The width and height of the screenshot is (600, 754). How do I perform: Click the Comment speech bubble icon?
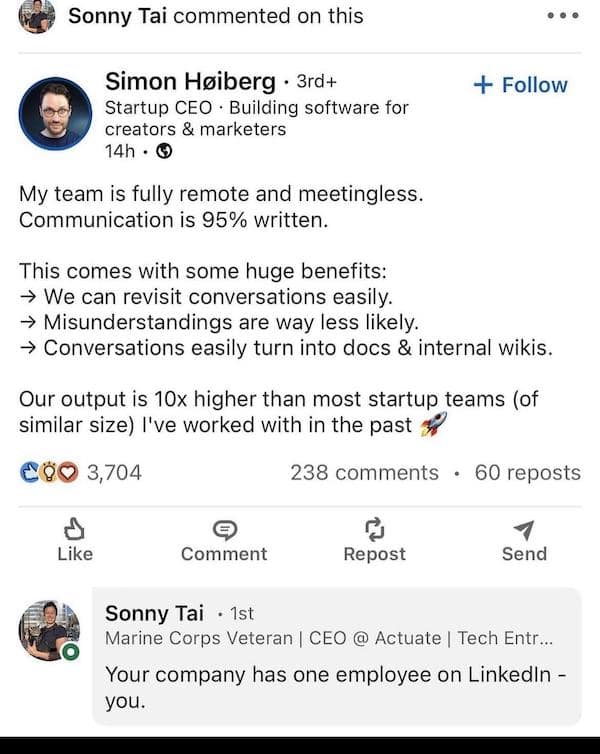point(224,530)
